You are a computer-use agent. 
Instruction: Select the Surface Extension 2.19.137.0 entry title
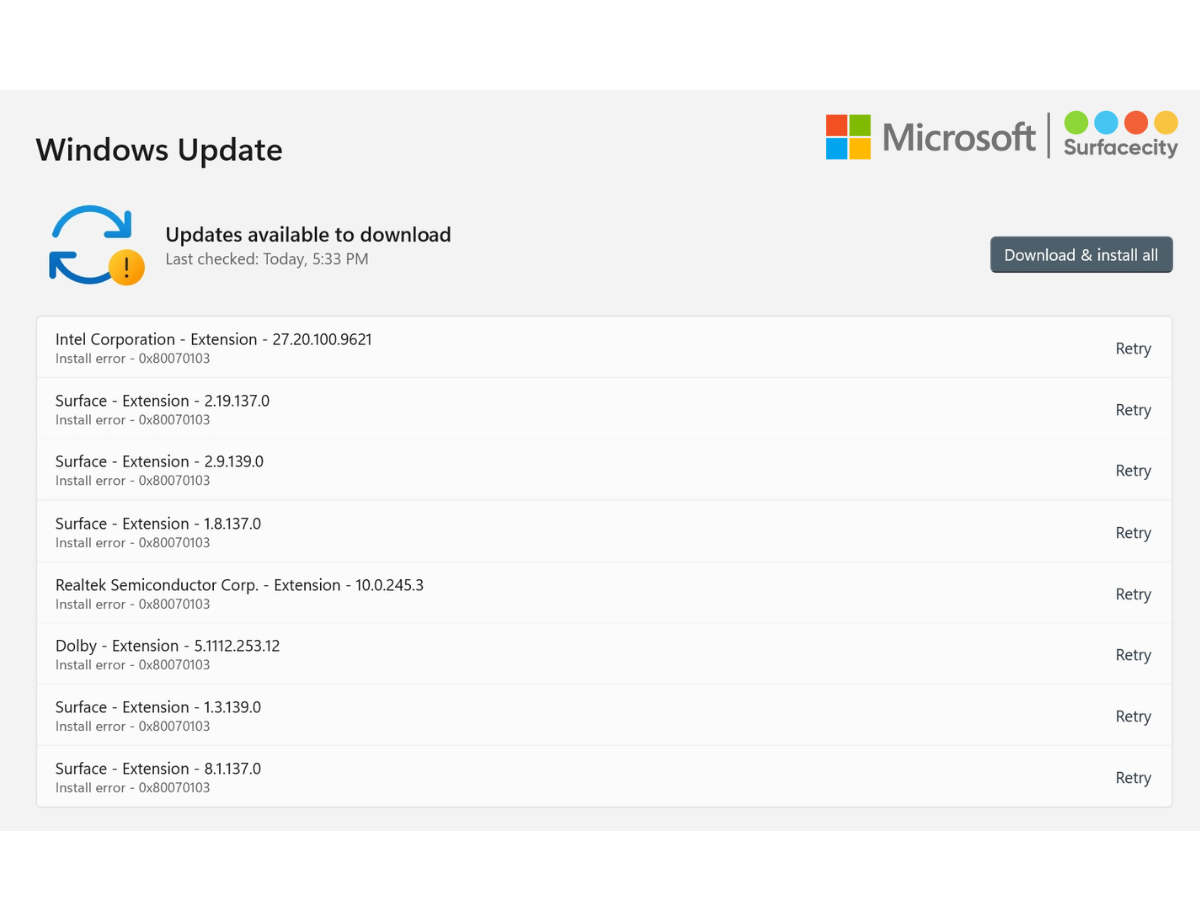(162, 401)
